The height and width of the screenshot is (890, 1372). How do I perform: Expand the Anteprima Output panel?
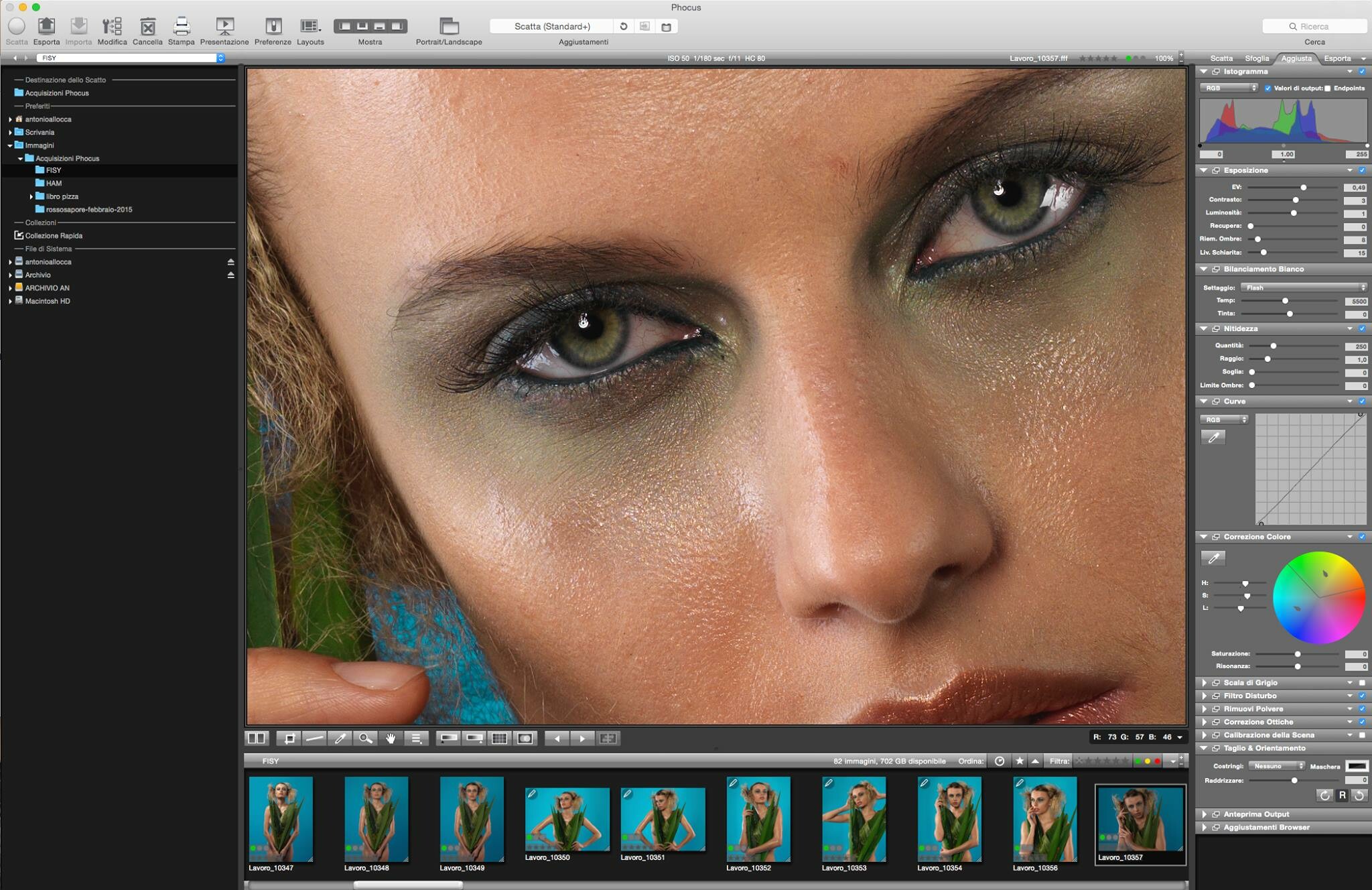pyautogui.click(x=1205, y=814)
